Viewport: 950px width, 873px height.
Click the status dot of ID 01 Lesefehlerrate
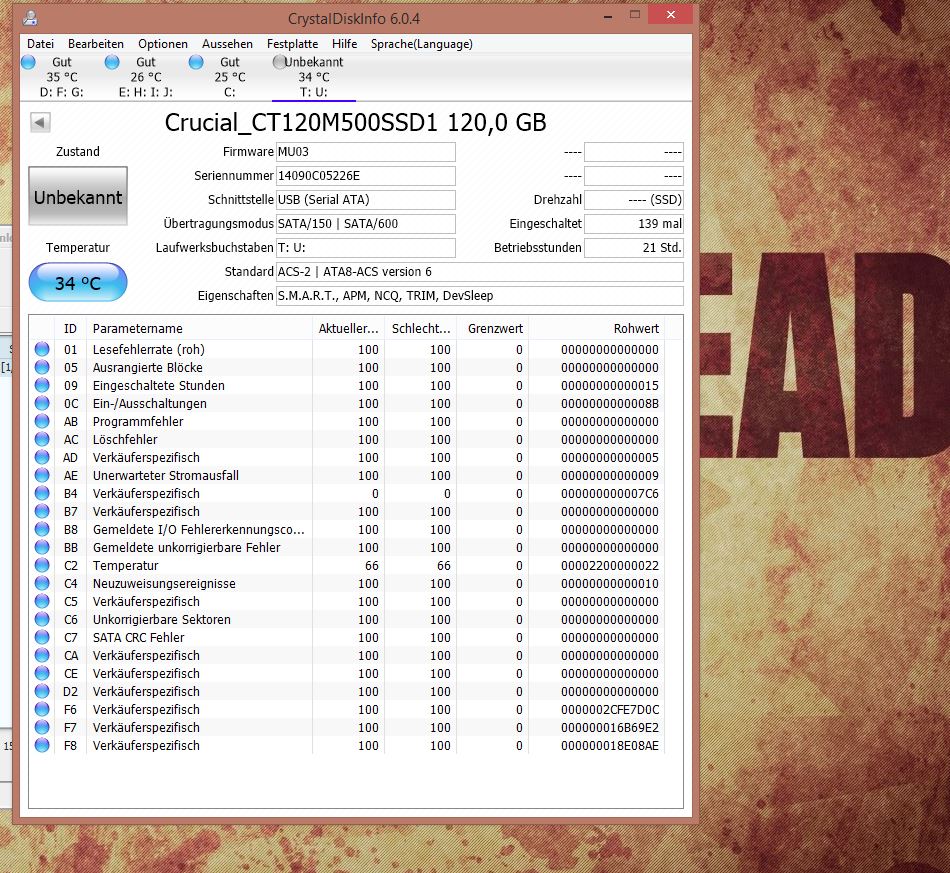[x=42, y=349]
